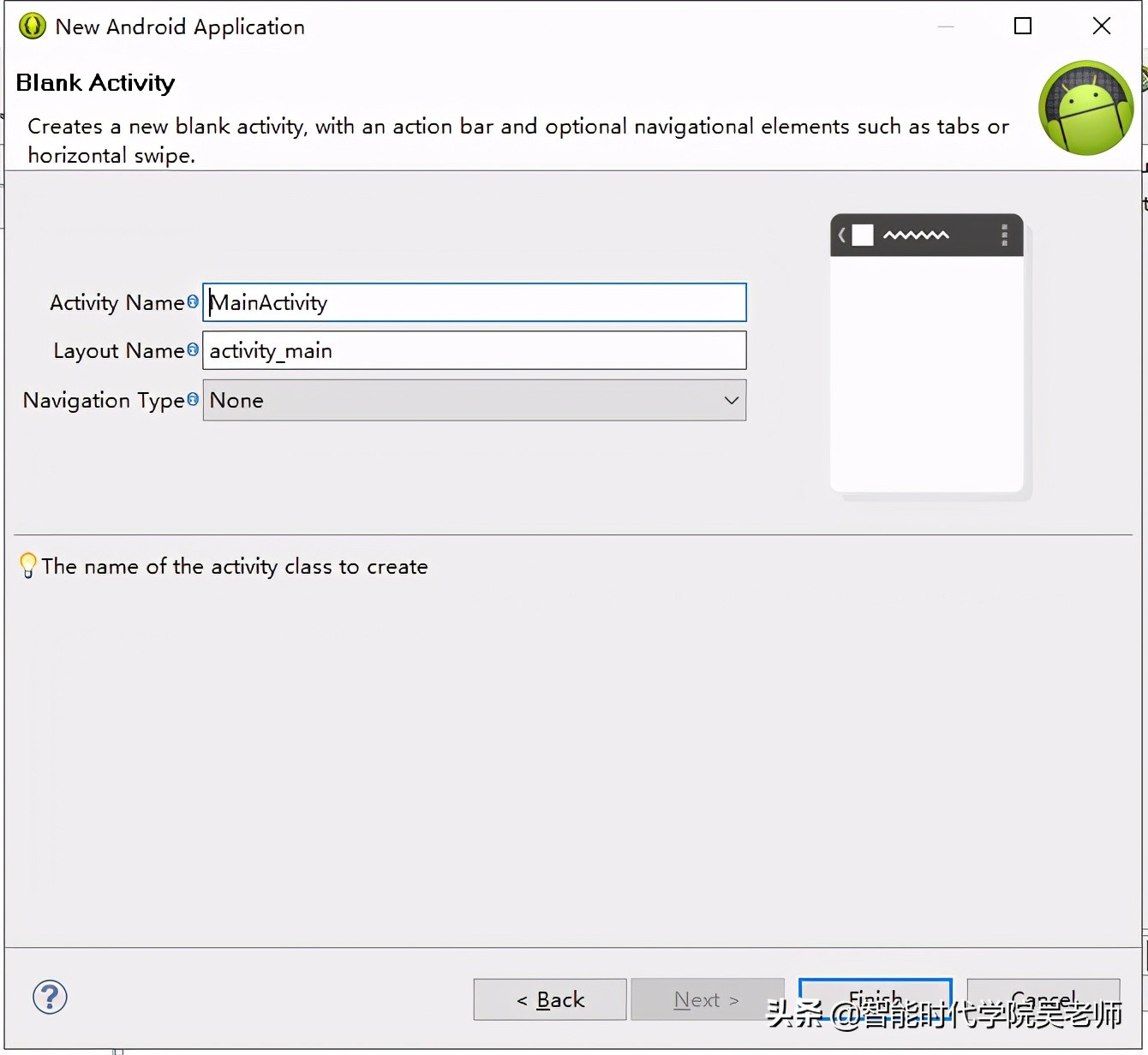Image resolution: width=1148 pixels, height=1055 pixels.
Task: Click the Android robot logo icon
Action: pos(1086,108)
